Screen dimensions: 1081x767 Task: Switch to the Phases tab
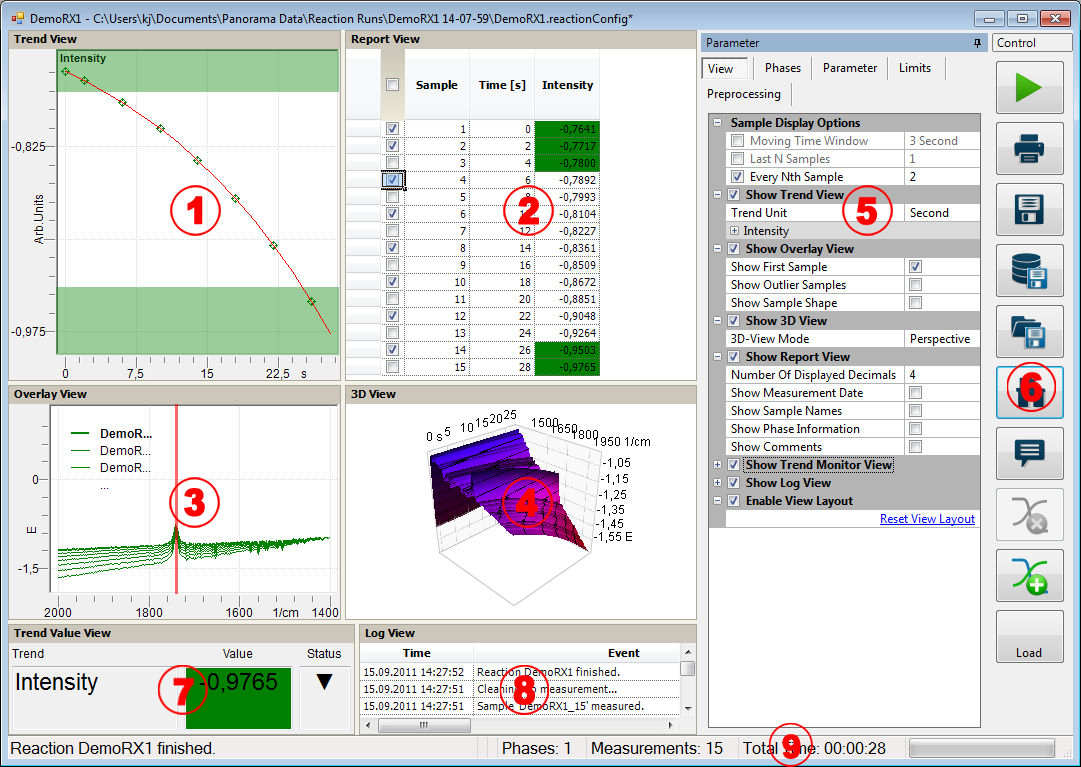[x=782, y=68]
